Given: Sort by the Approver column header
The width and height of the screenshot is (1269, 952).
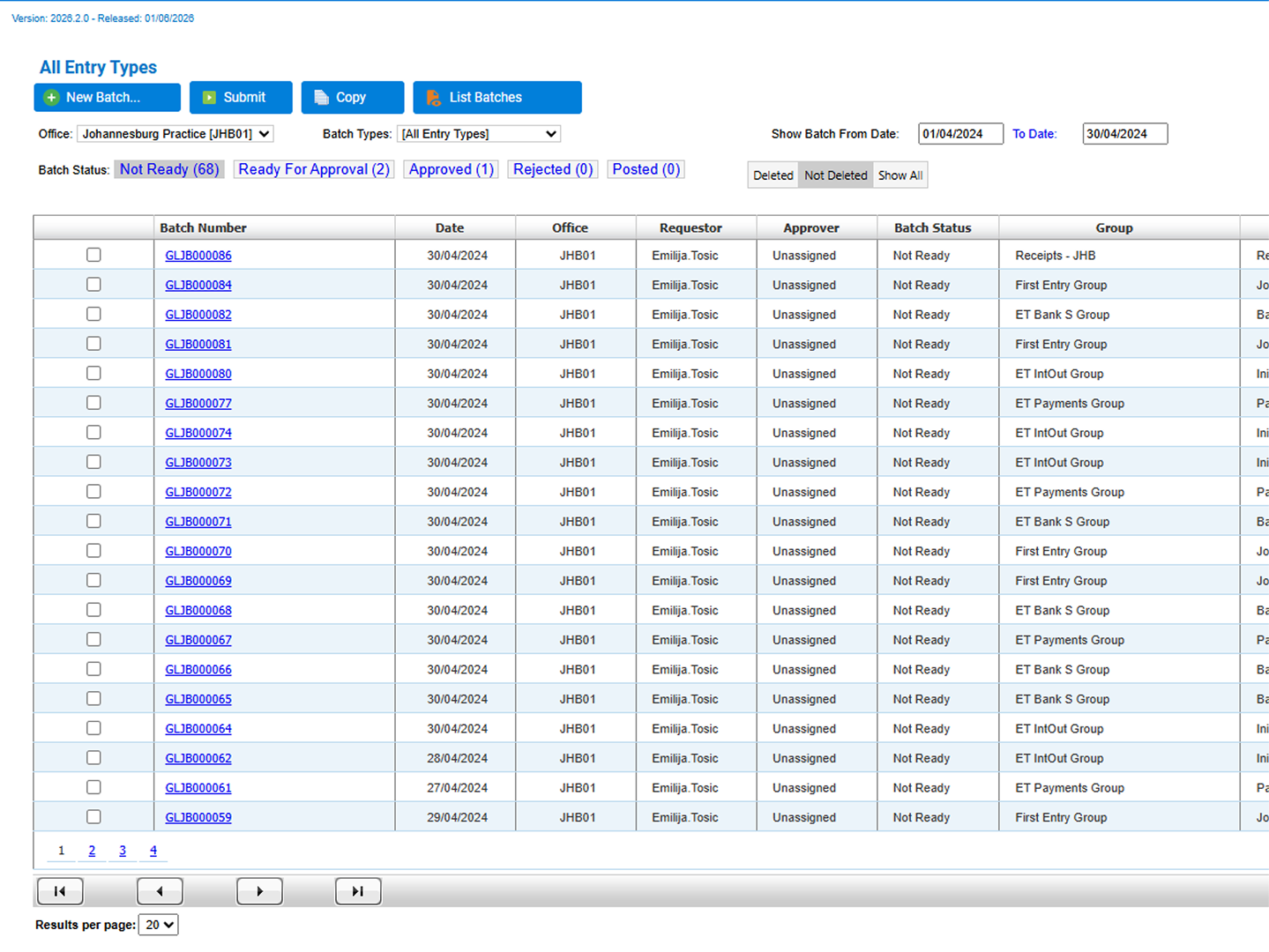Looking at the screenshot, I should [811, 227].
